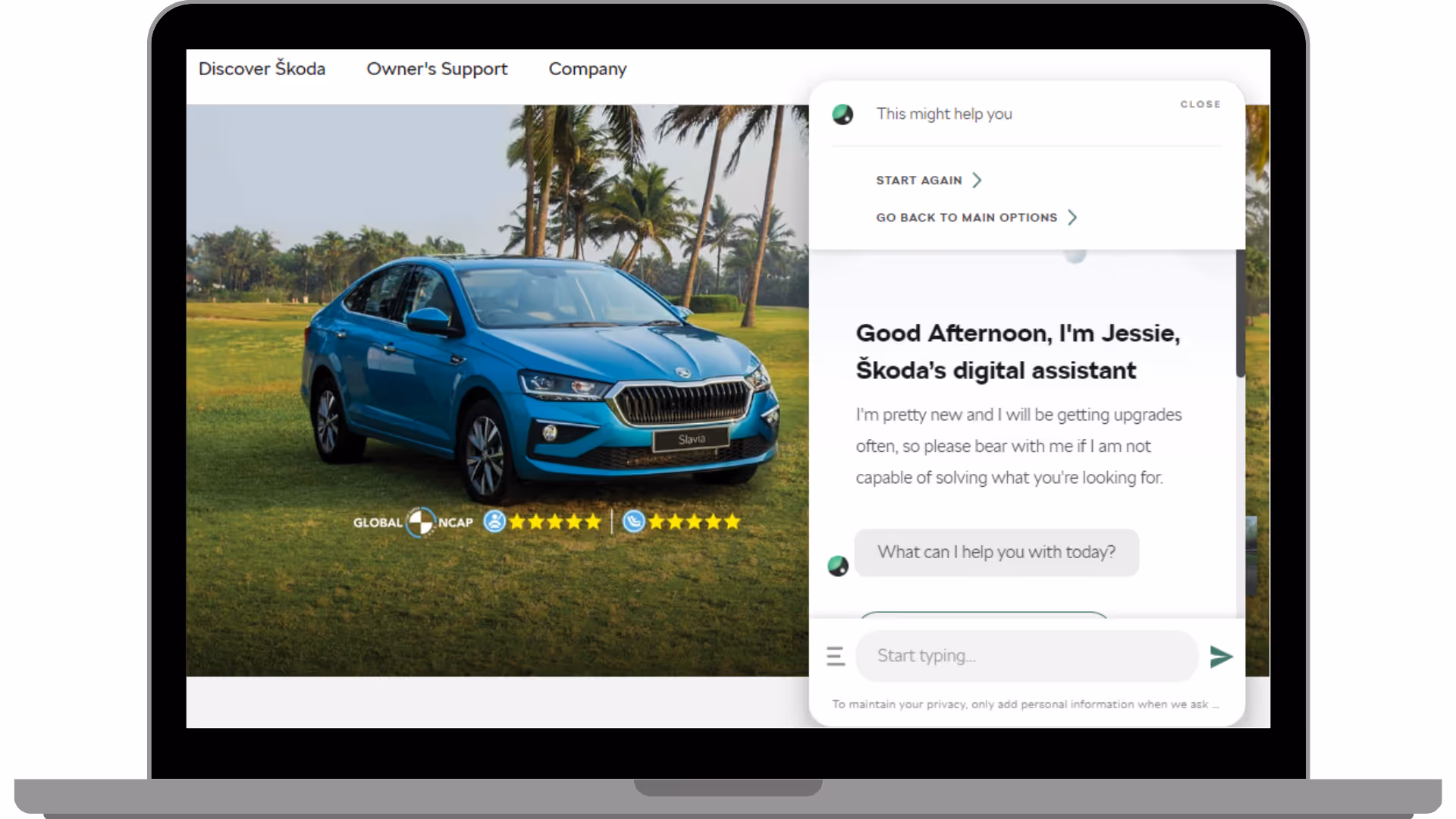Click the chevron beside Go Back To Main Options
The image size is (1456, 819).
[1072, 218]
